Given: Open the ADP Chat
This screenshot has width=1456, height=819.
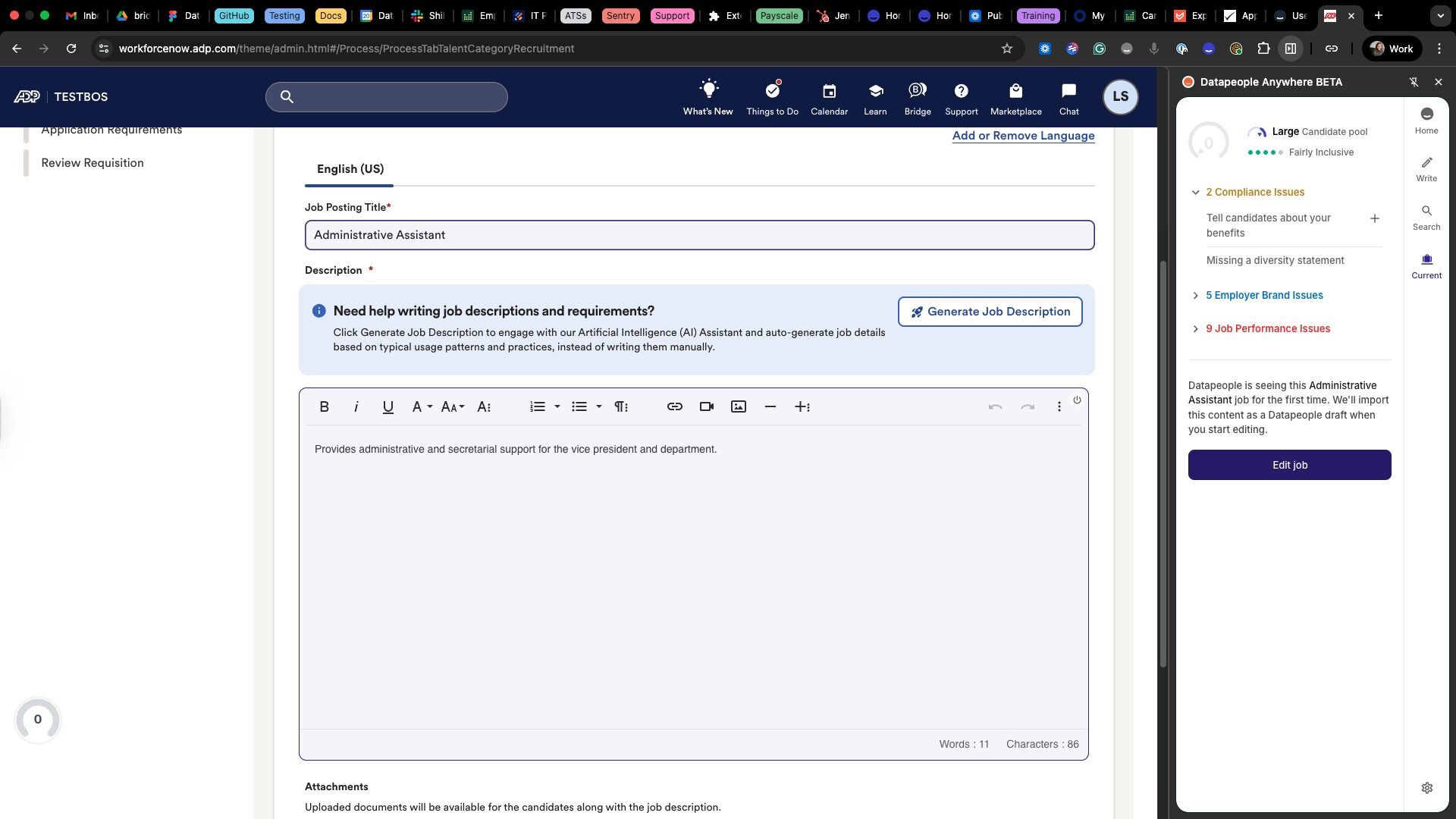Looking at the screenshot, I should 1068,97.
